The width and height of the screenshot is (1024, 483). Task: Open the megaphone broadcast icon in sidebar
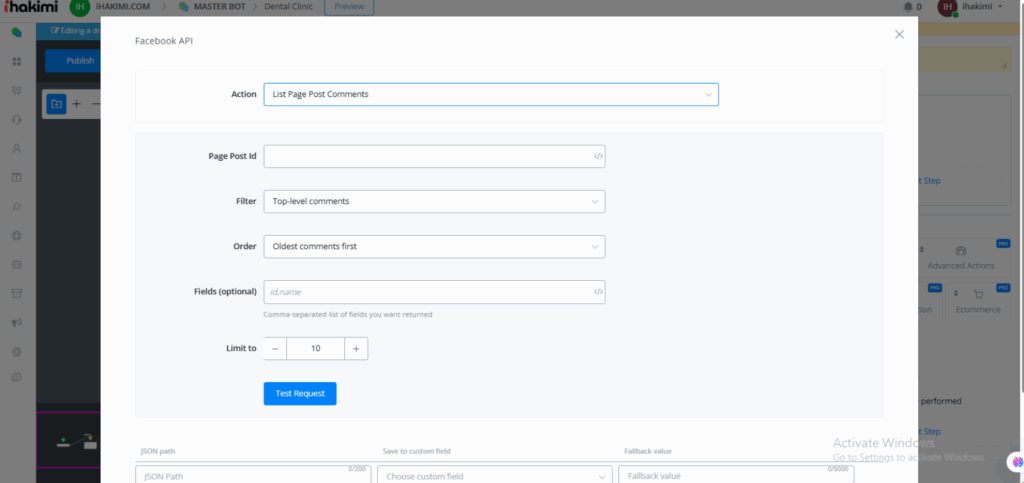click(16, 322)
